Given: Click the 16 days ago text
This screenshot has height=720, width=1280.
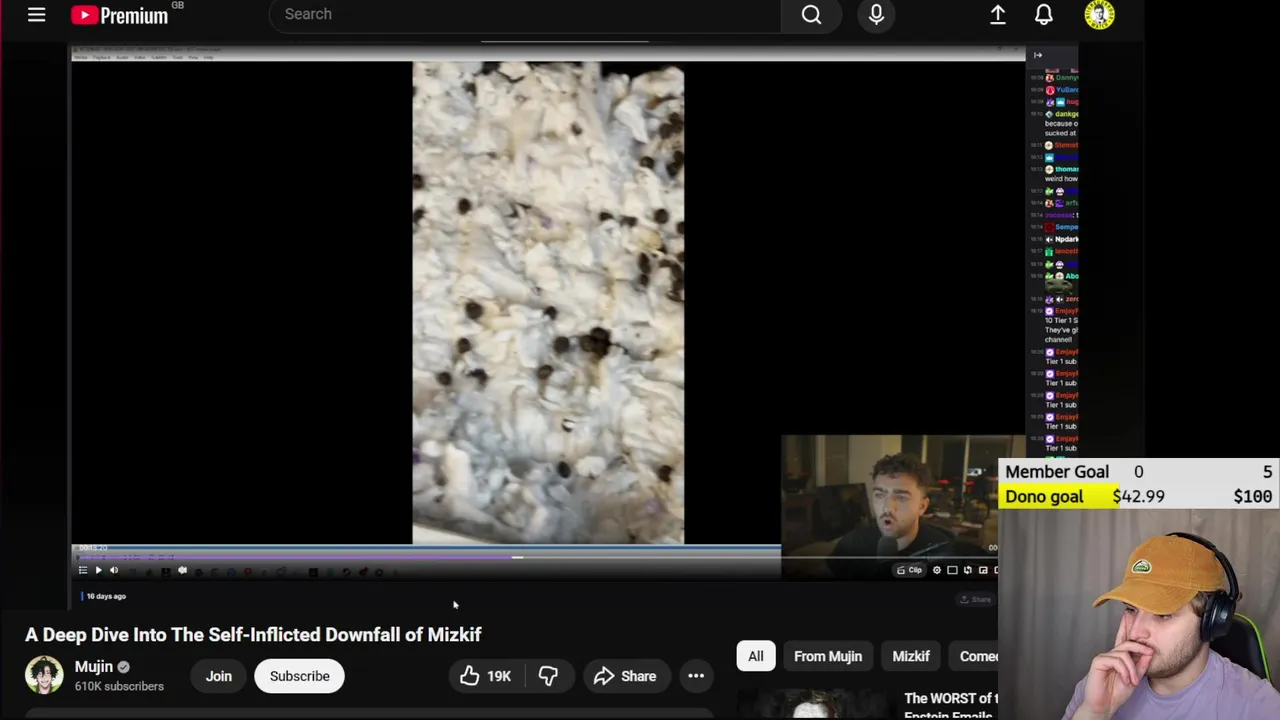Looking at the screenshot, I should tap(106, 596).
